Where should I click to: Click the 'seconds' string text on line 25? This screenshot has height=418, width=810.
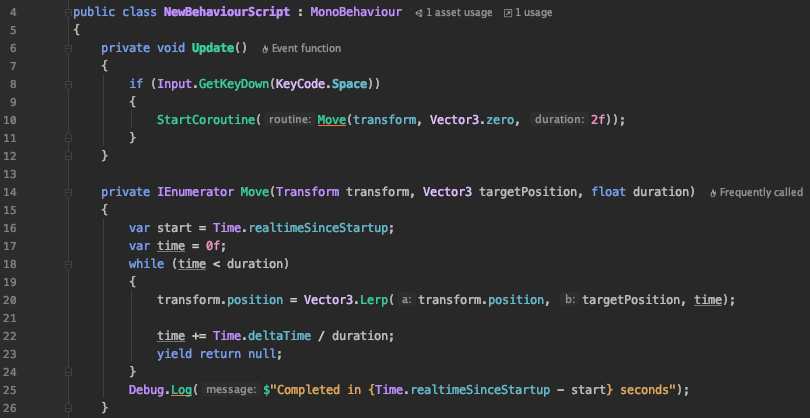(644, 390)
